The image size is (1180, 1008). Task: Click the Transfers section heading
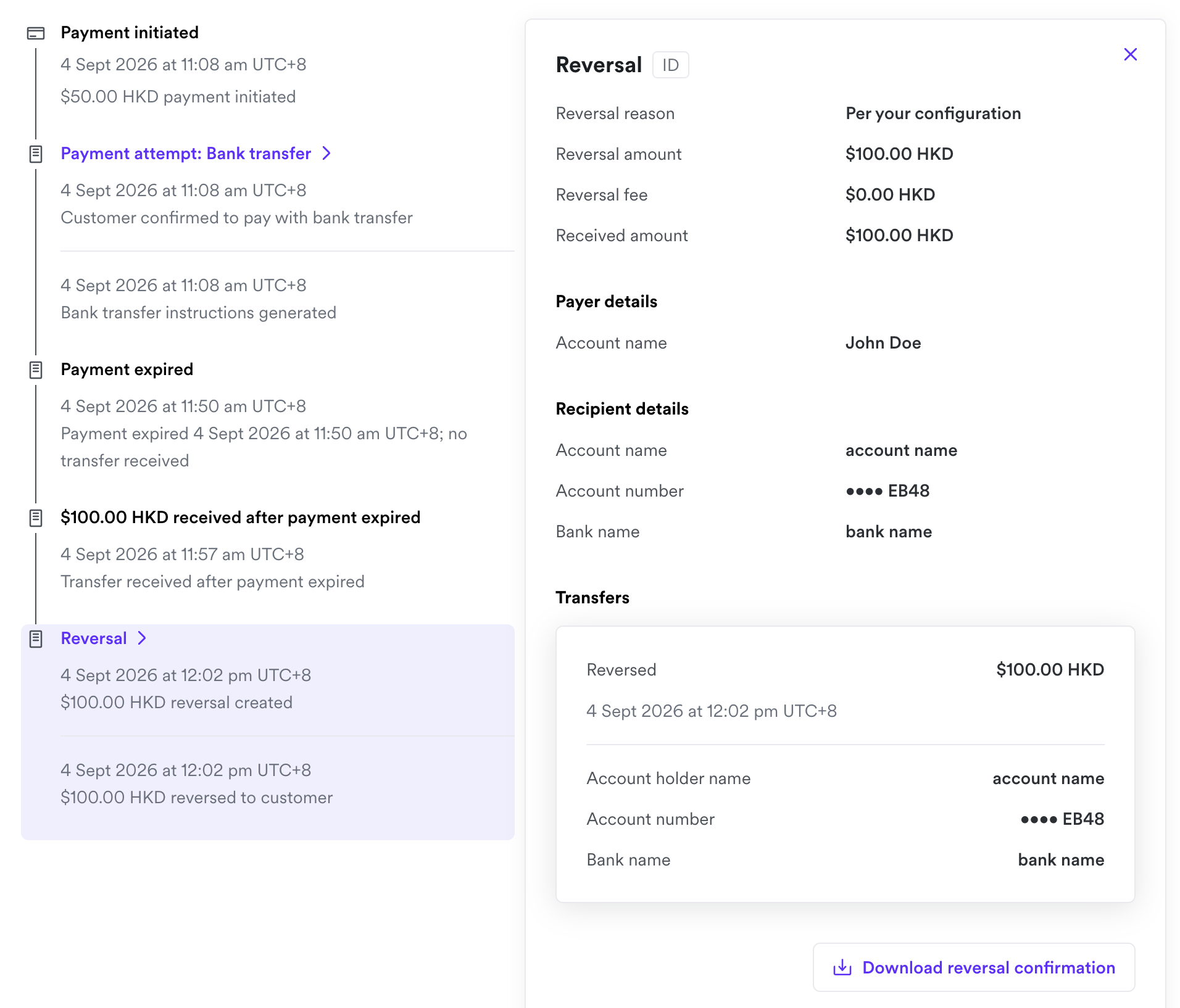coord(592,598)
